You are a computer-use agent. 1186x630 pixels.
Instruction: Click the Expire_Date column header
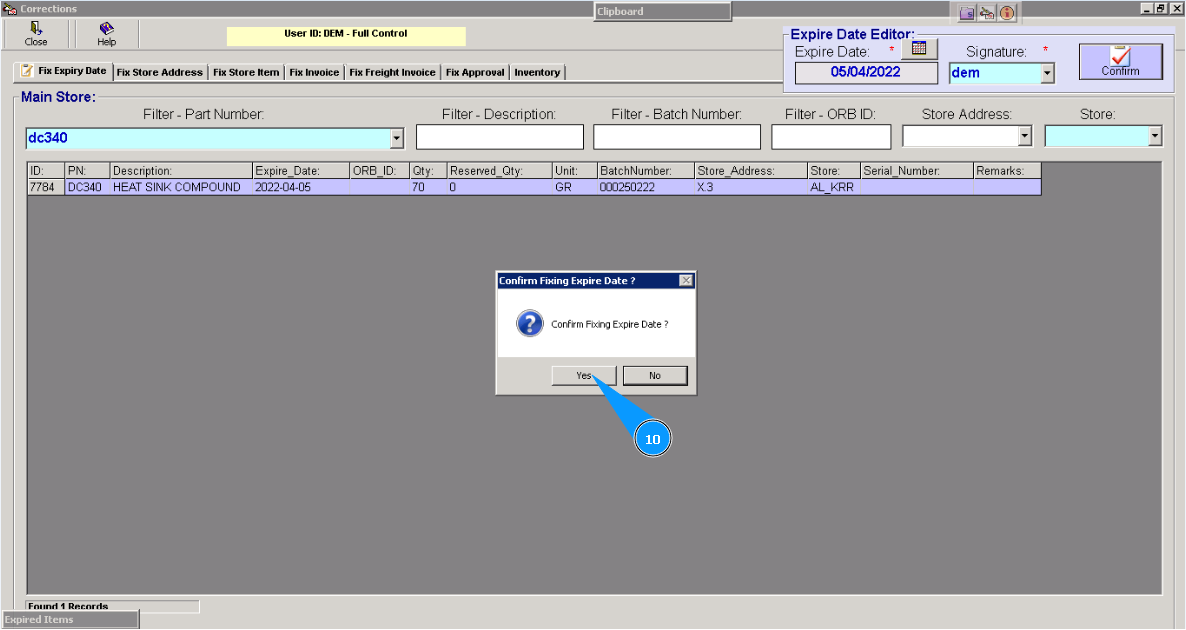(x=301, y=171)
